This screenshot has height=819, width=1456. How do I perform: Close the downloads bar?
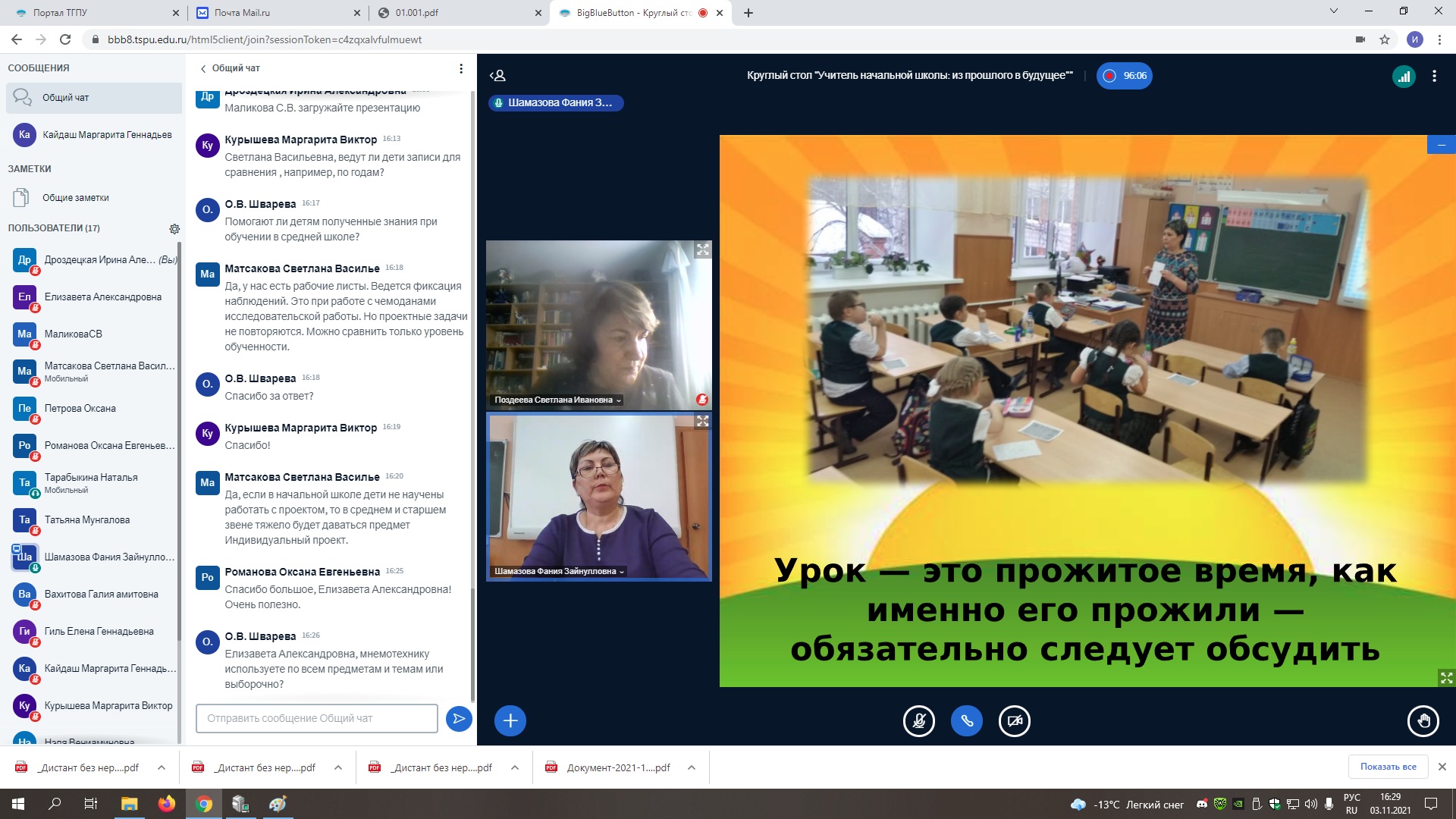[1442, 767]
